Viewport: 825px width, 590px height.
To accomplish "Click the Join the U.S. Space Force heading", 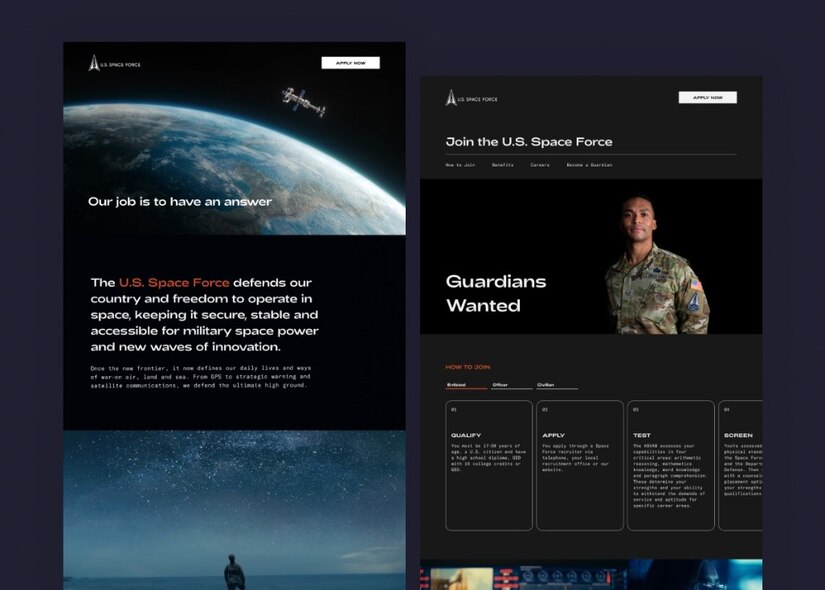I will point(531,141).
